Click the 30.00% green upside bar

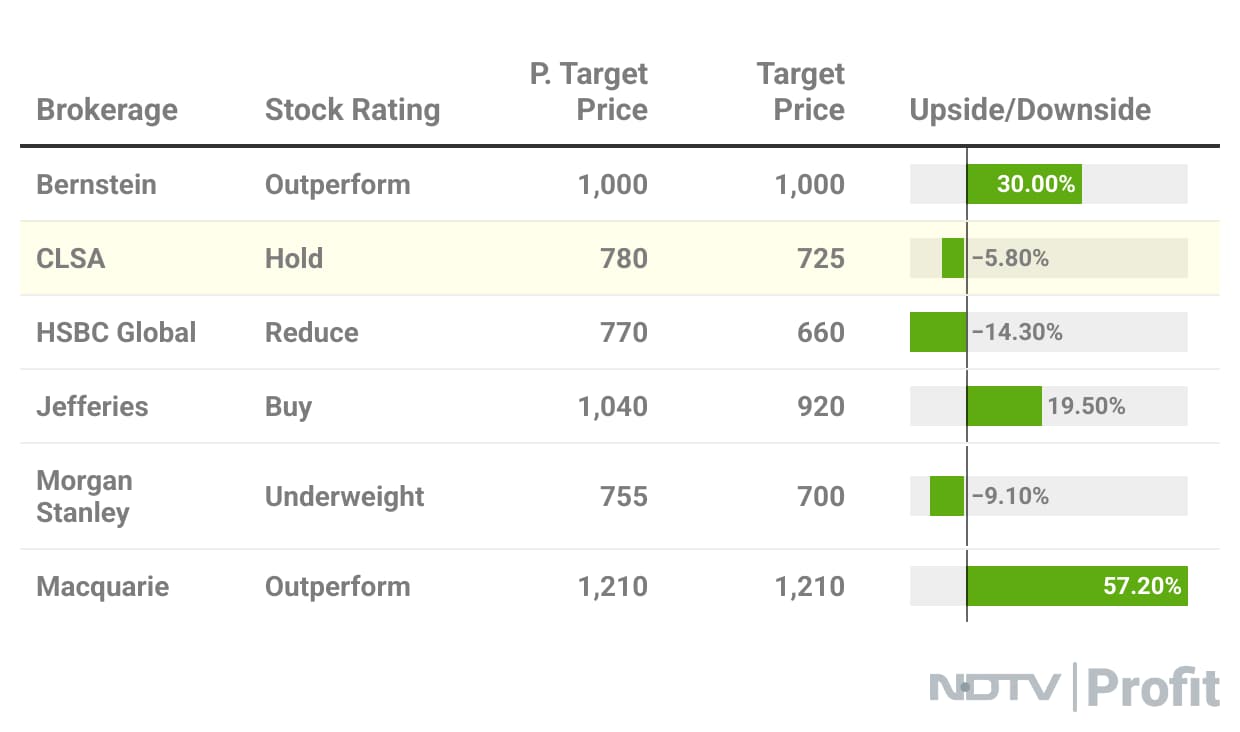pos(1024,184)
